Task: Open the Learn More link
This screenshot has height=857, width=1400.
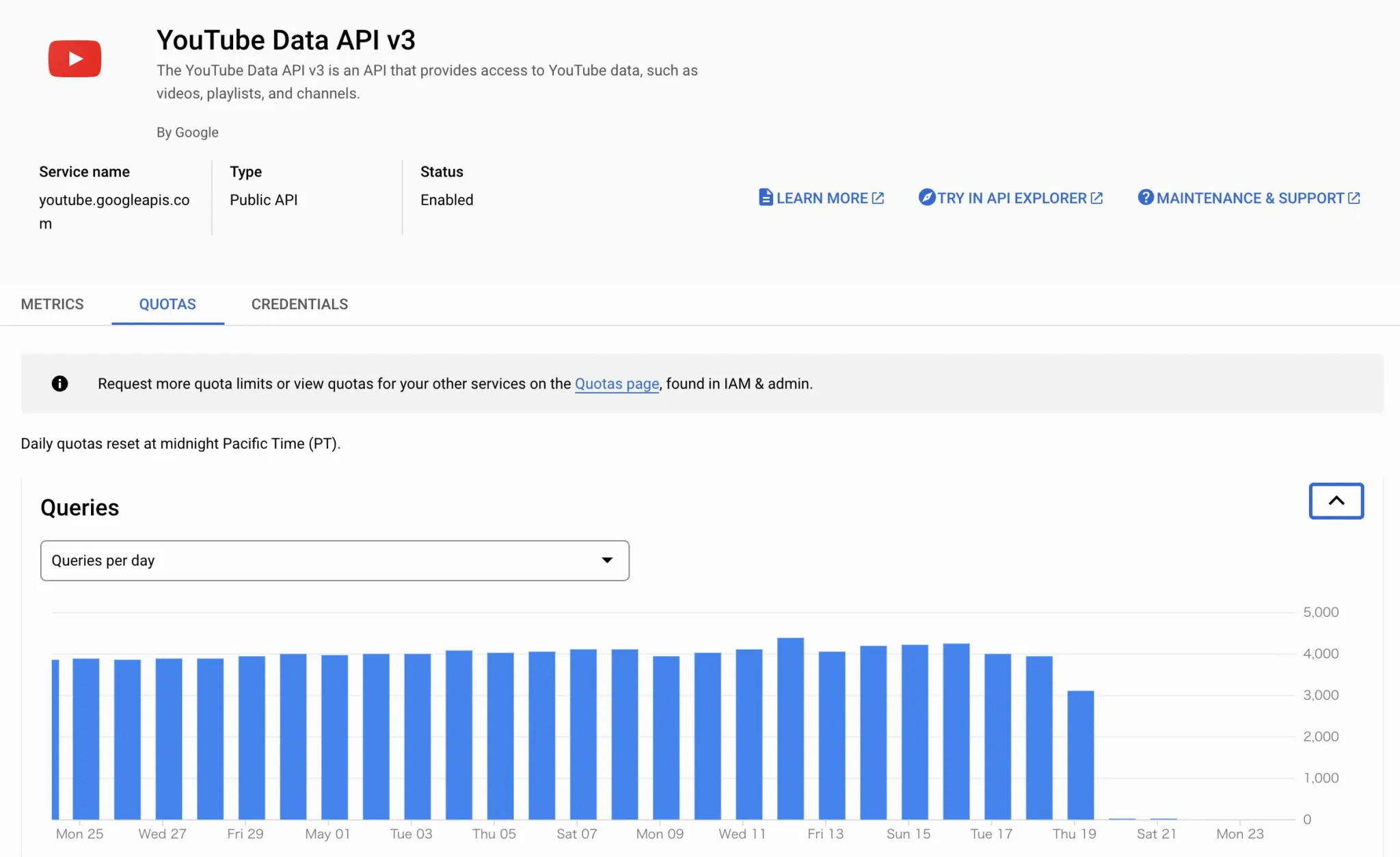Action: coord(822,198)
